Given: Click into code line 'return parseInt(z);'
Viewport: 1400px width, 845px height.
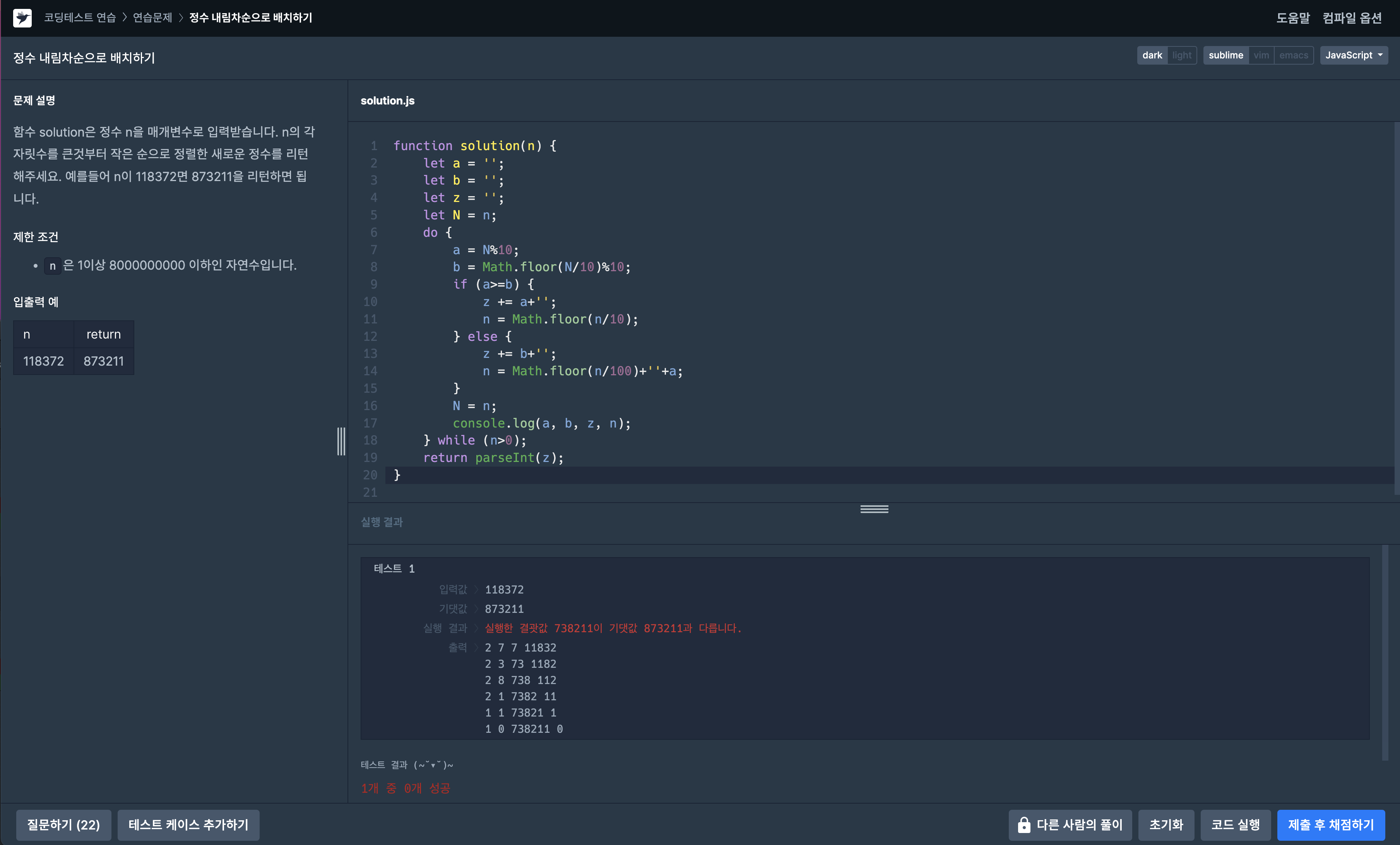Looking at the screenshot, I should 493,457.
